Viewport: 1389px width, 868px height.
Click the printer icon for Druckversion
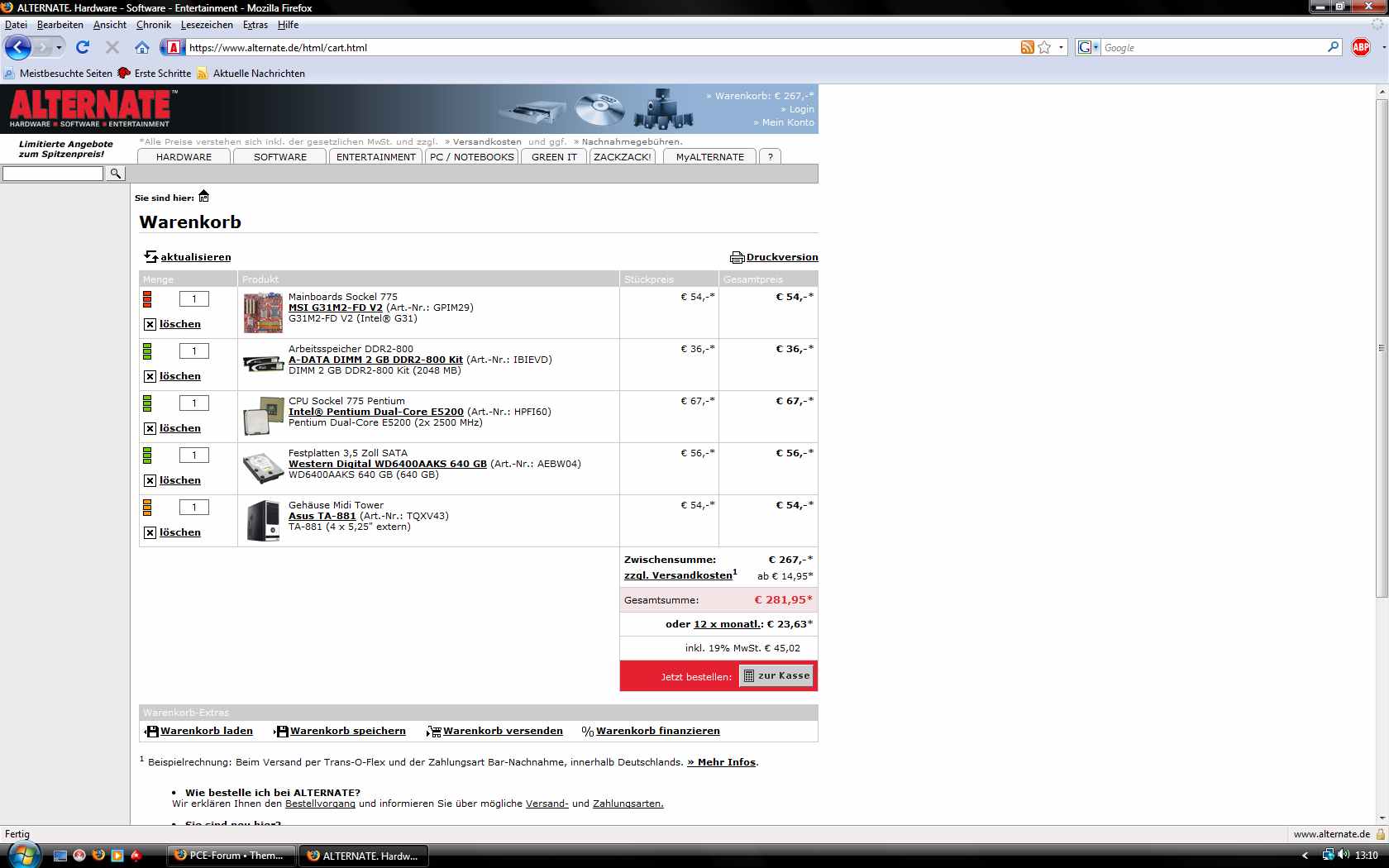[737, 257]
